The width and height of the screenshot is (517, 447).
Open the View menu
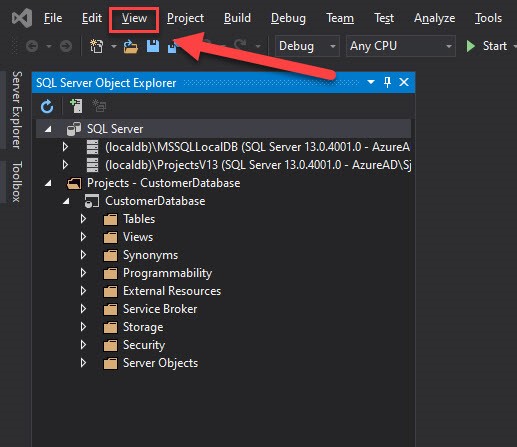pos(134,18)
